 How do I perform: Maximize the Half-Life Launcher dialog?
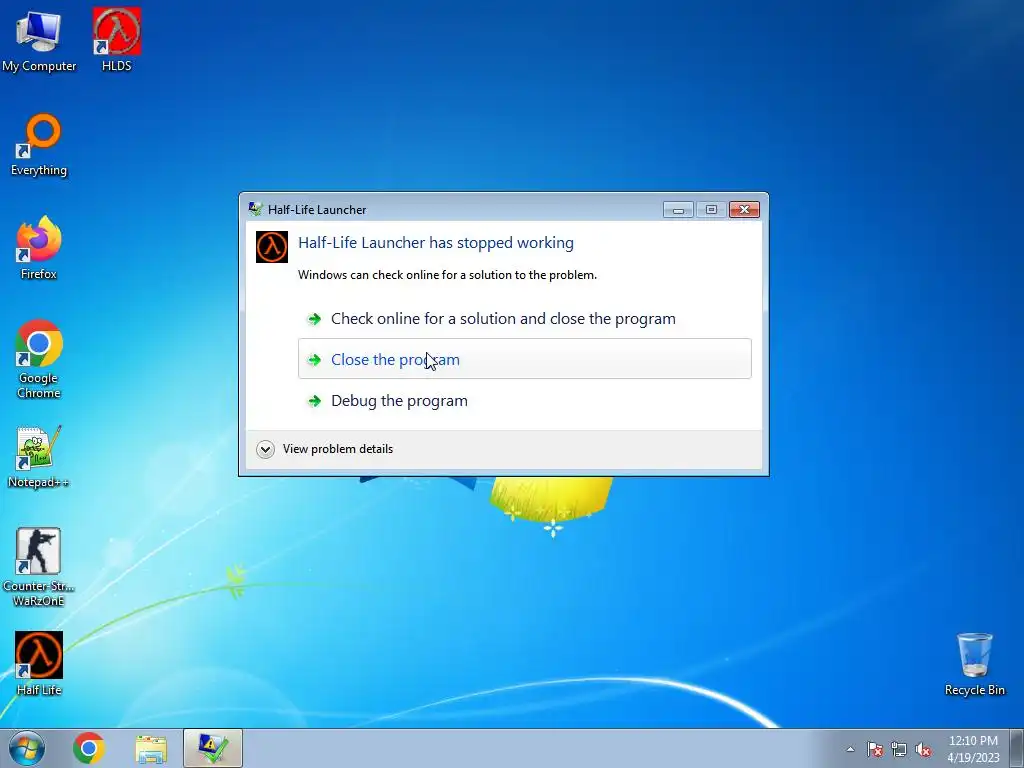[x=711, y=210]
